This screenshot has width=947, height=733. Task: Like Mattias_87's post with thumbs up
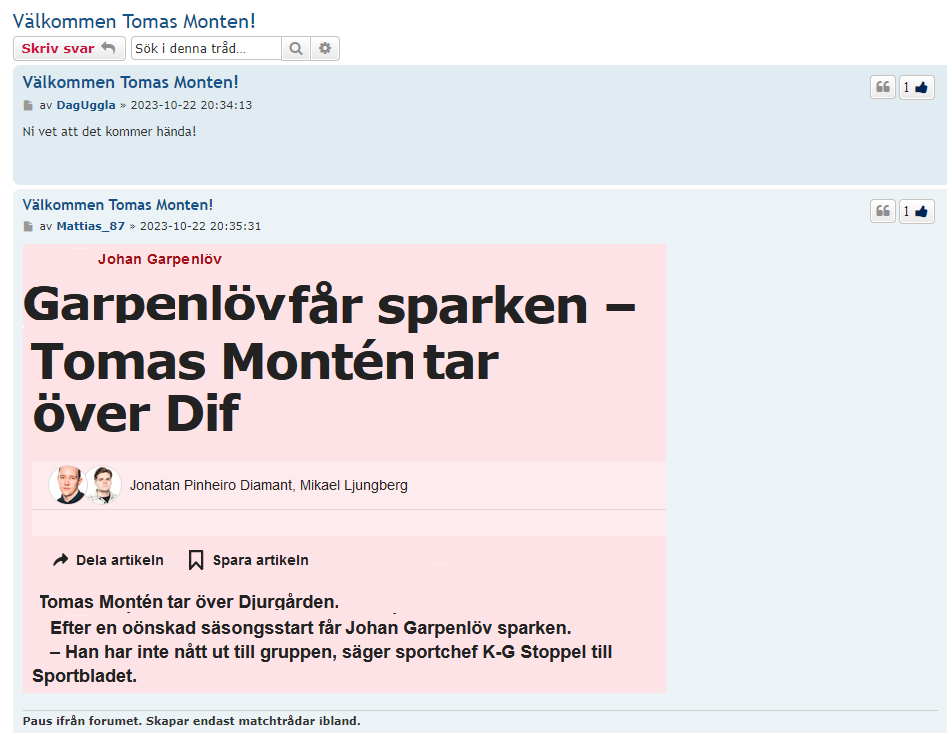pyautogui.click(x=917, y=211)
